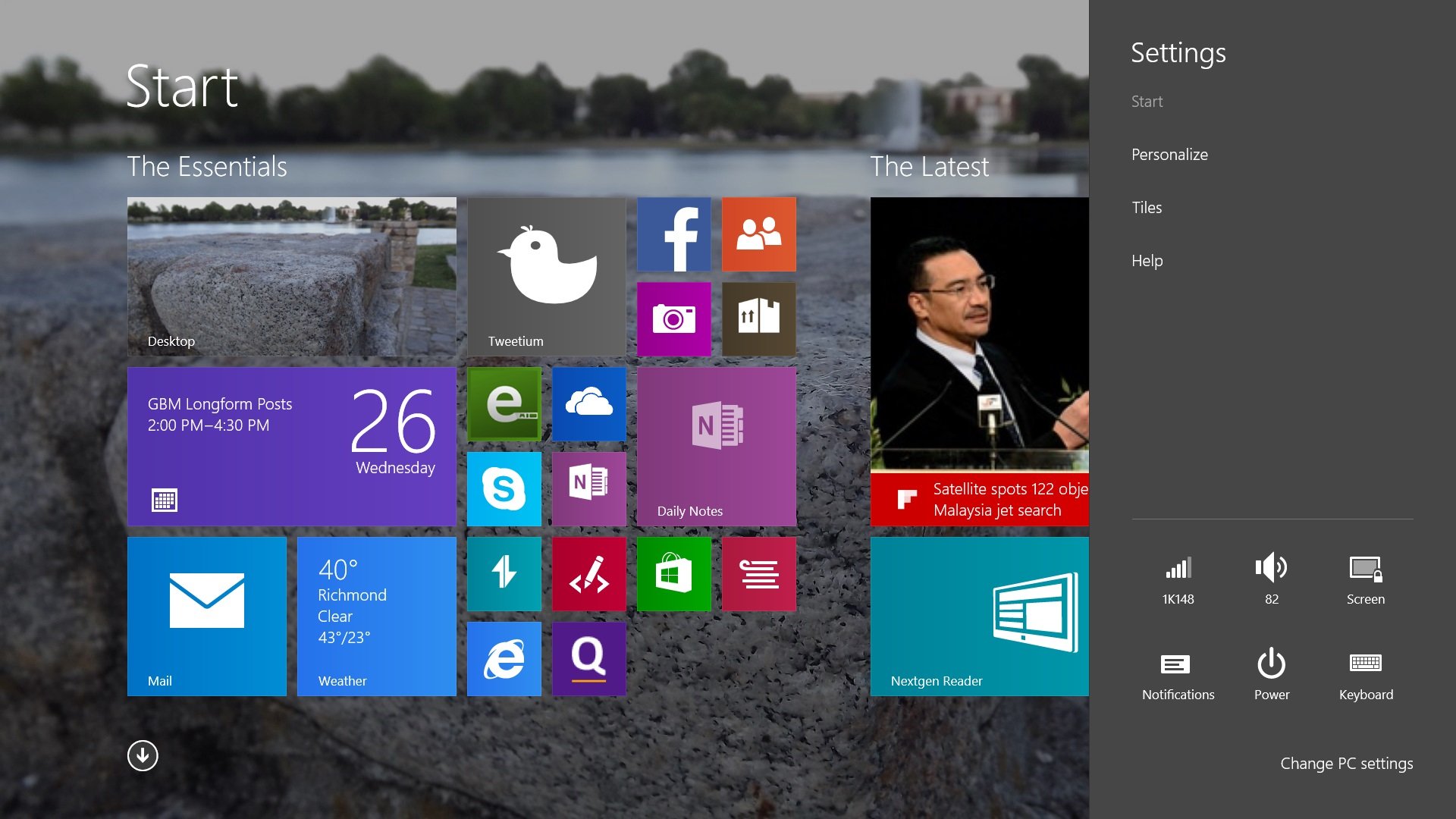Launch the Skype tile
Screen dimensions: 1456x819
point(504,489)
